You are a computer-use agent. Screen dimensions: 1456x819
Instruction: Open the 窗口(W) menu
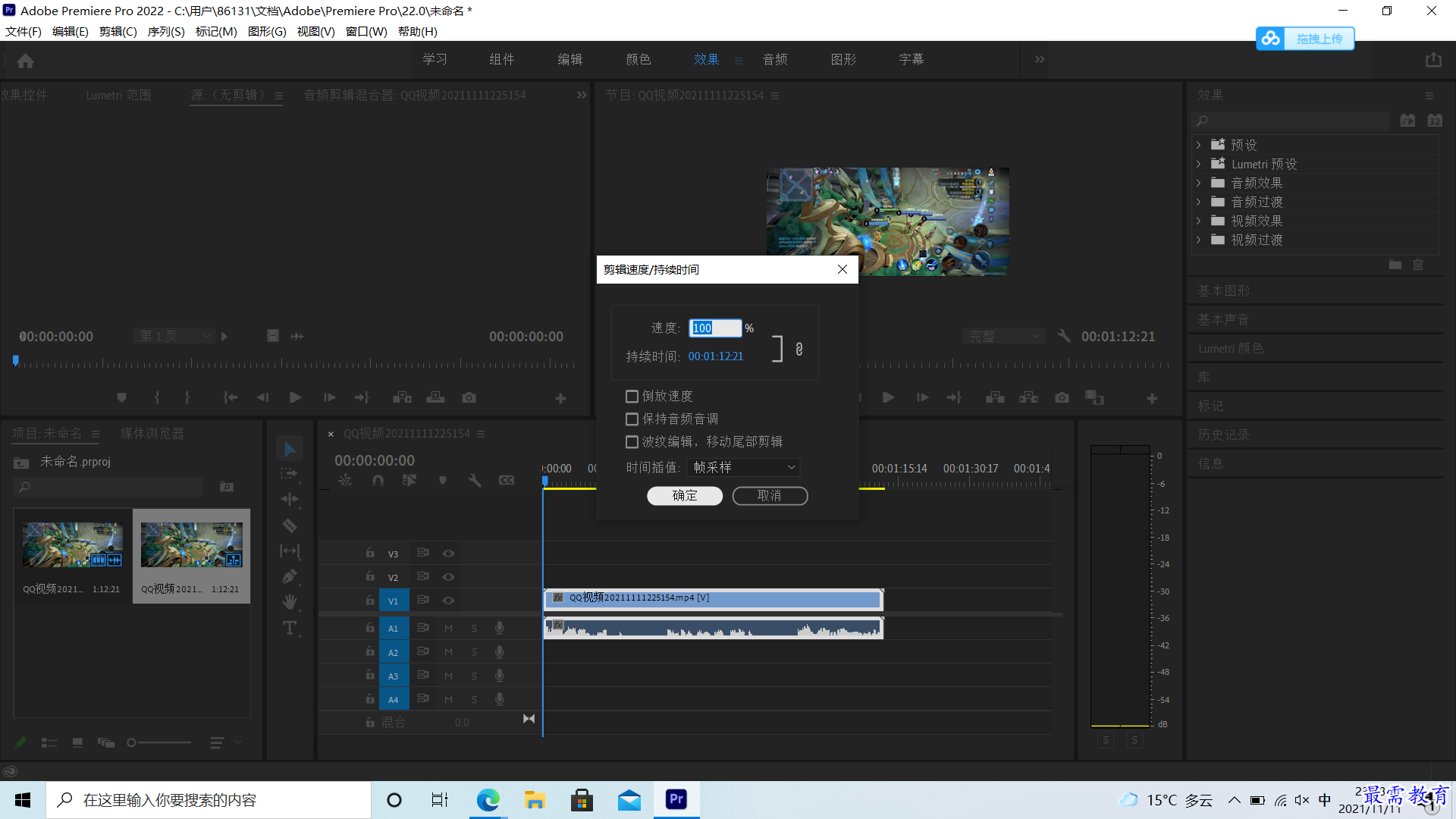(366, 32)
